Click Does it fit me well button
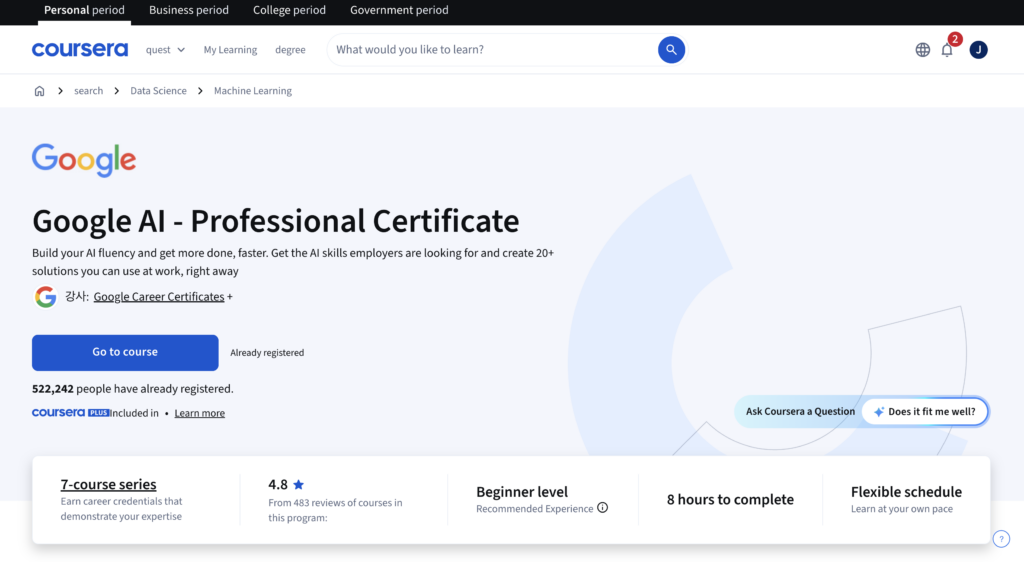This screenshot has width=1024, height=562. 924,412
